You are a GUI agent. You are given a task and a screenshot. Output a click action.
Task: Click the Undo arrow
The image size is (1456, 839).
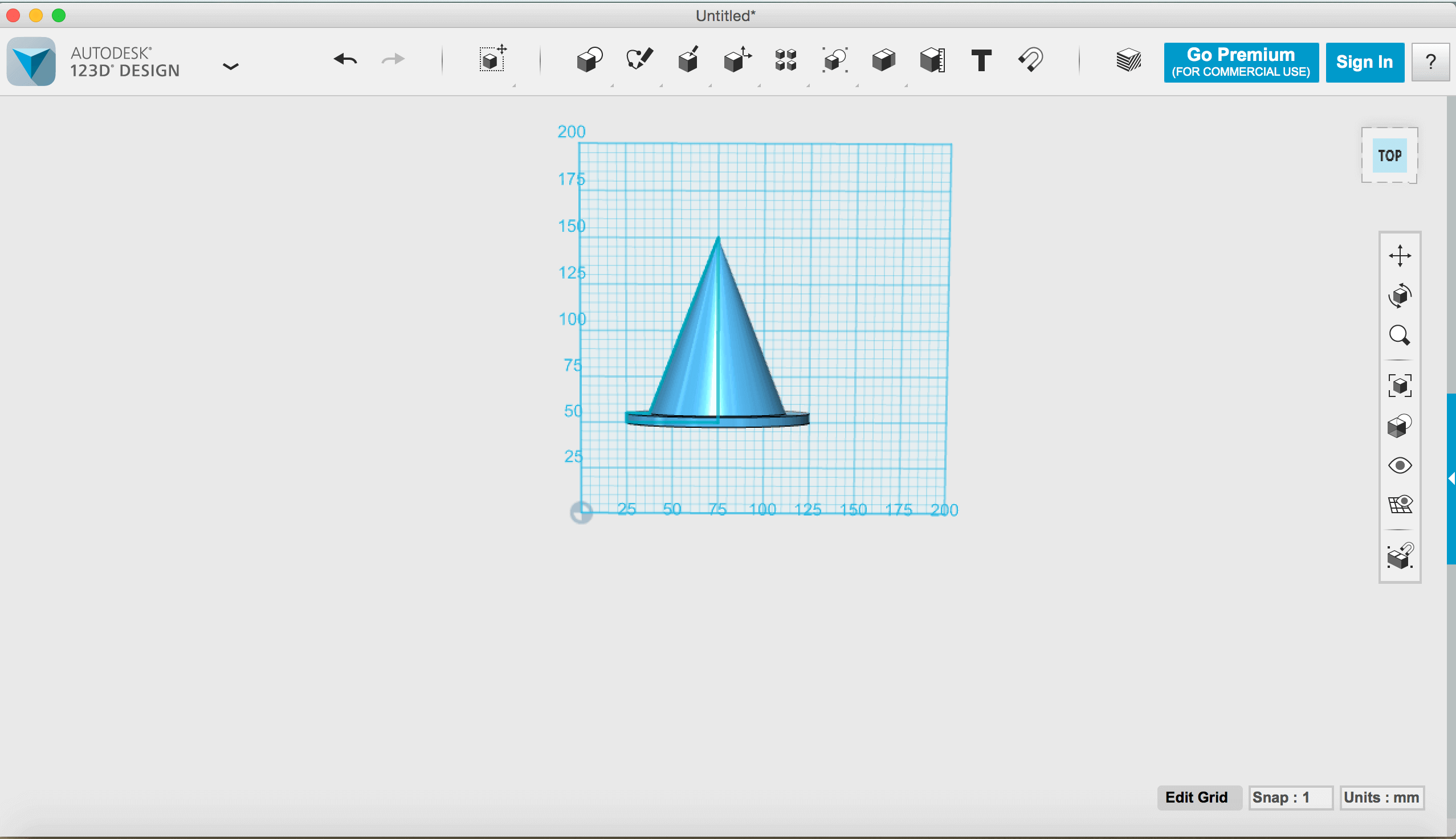345,60
